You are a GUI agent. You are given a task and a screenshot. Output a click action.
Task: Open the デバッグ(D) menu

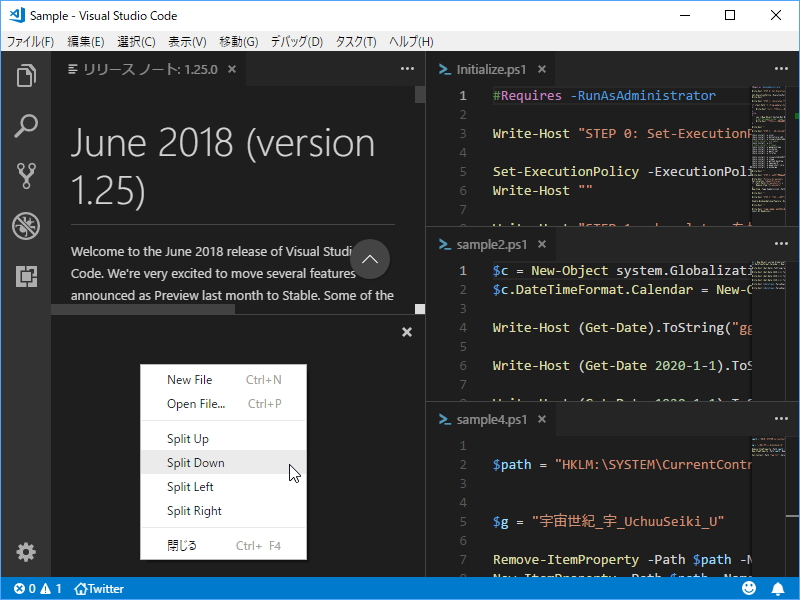pyautogui.click(x=296, y=41)
